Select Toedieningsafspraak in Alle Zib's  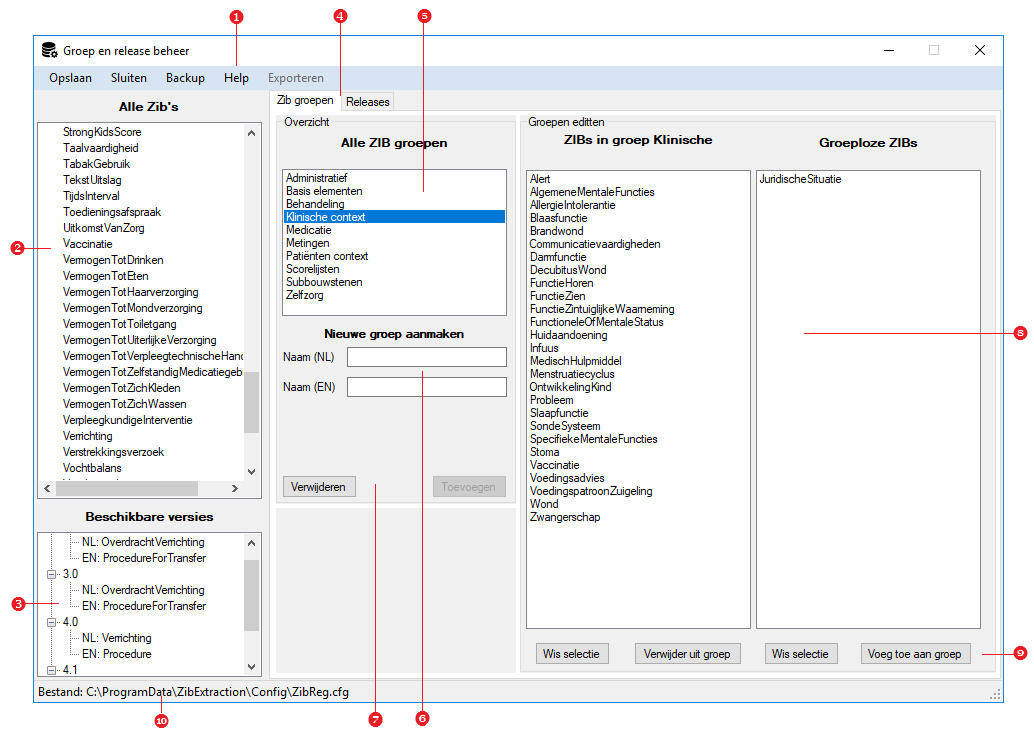click(112, 212)
